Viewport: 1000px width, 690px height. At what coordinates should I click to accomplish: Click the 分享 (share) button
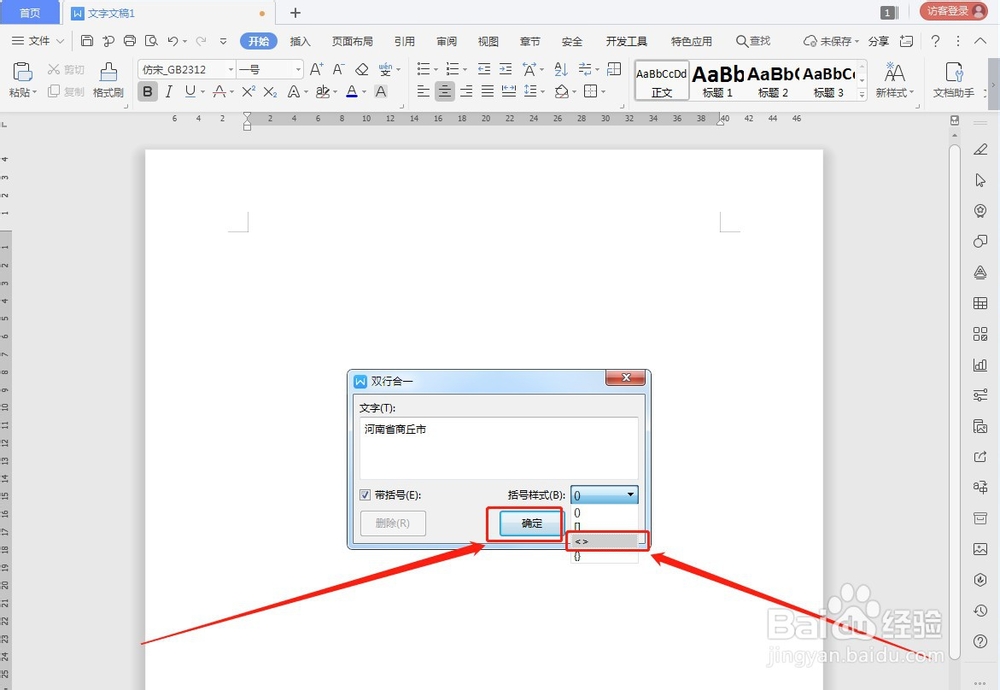[878, 41]
